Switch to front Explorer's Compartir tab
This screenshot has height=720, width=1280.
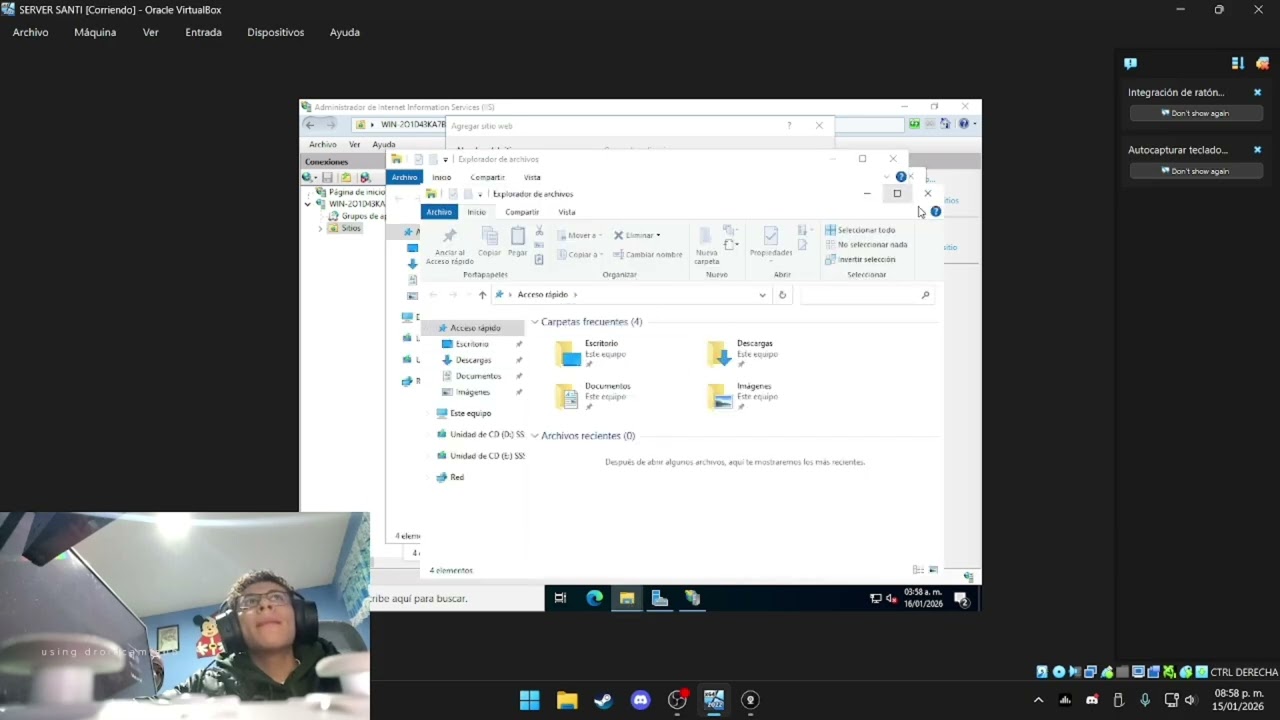point(522,212)
